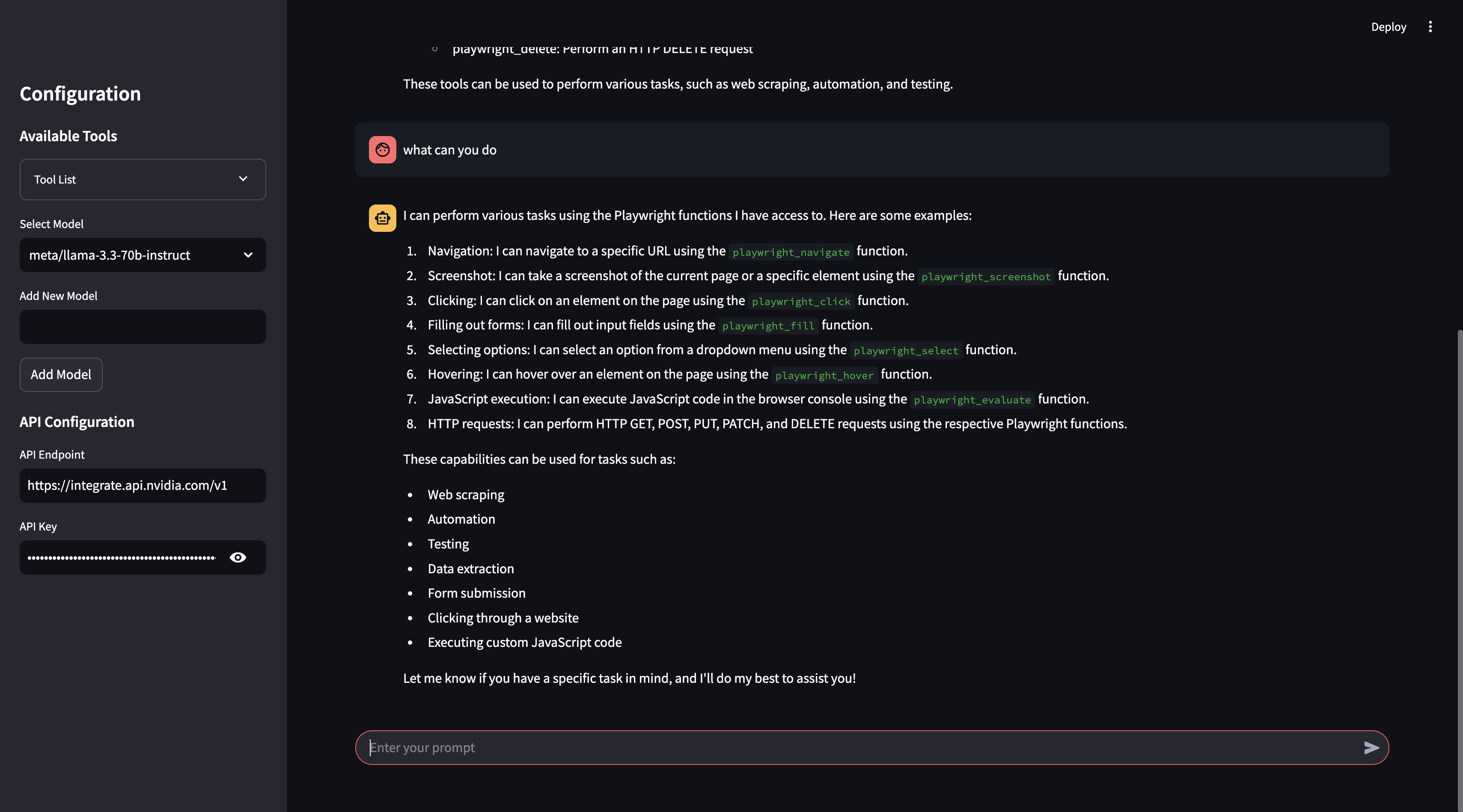Click the playwright_navigate code tag
This screenshot has height=812, width=1463.
coord(791,252)
